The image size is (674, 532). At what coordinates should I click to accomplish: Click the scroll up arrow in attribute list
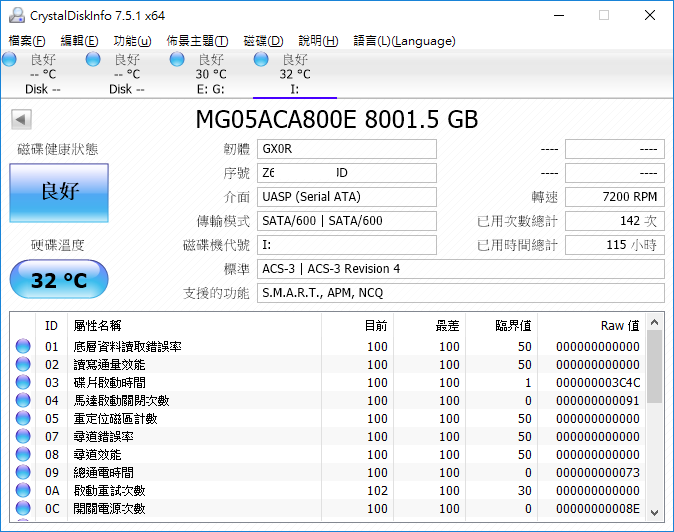[x=655, y=322]
